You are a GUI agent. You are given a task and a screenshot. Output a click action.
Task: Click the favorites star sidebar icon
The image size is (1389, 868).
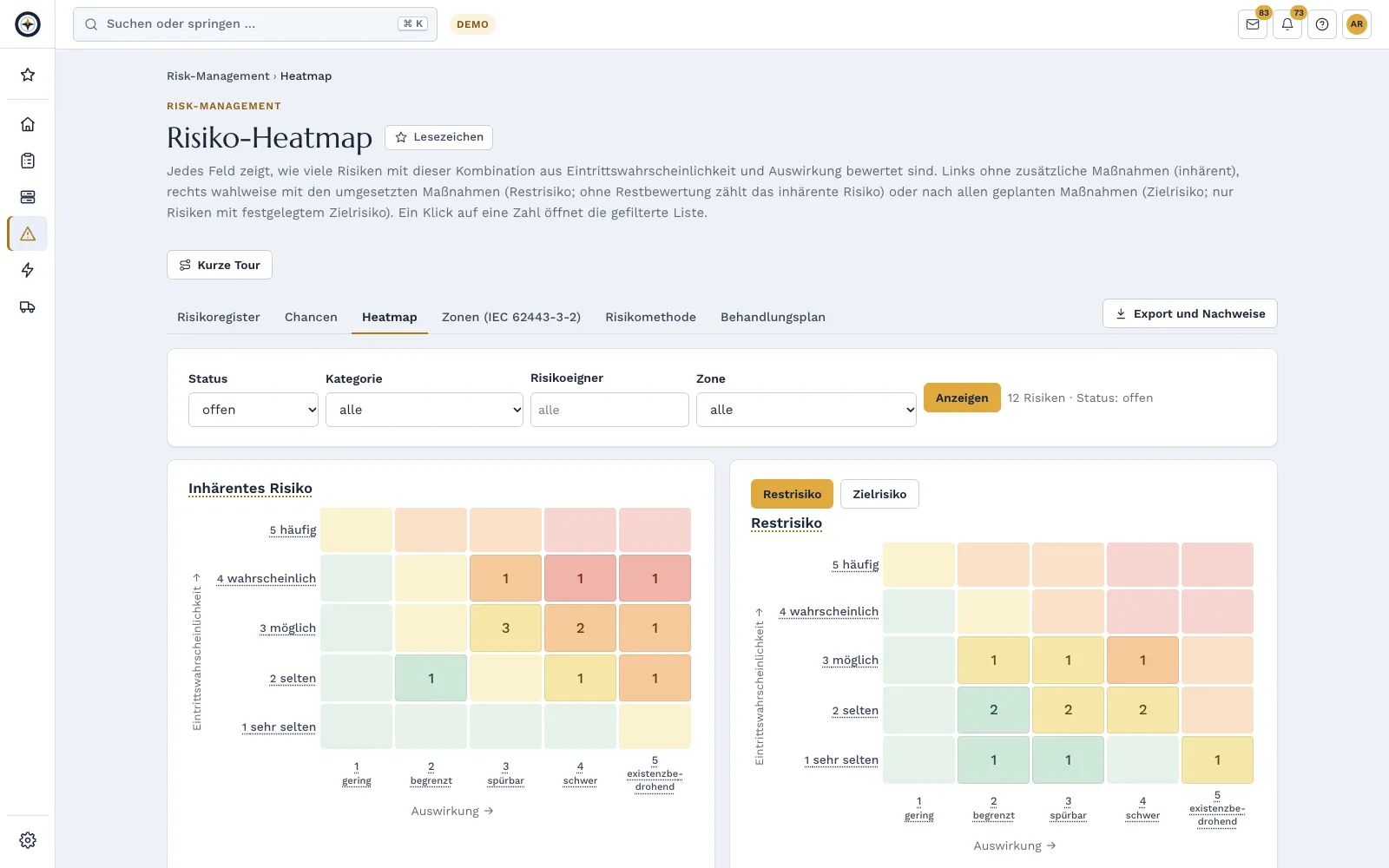tap(28, 75)
